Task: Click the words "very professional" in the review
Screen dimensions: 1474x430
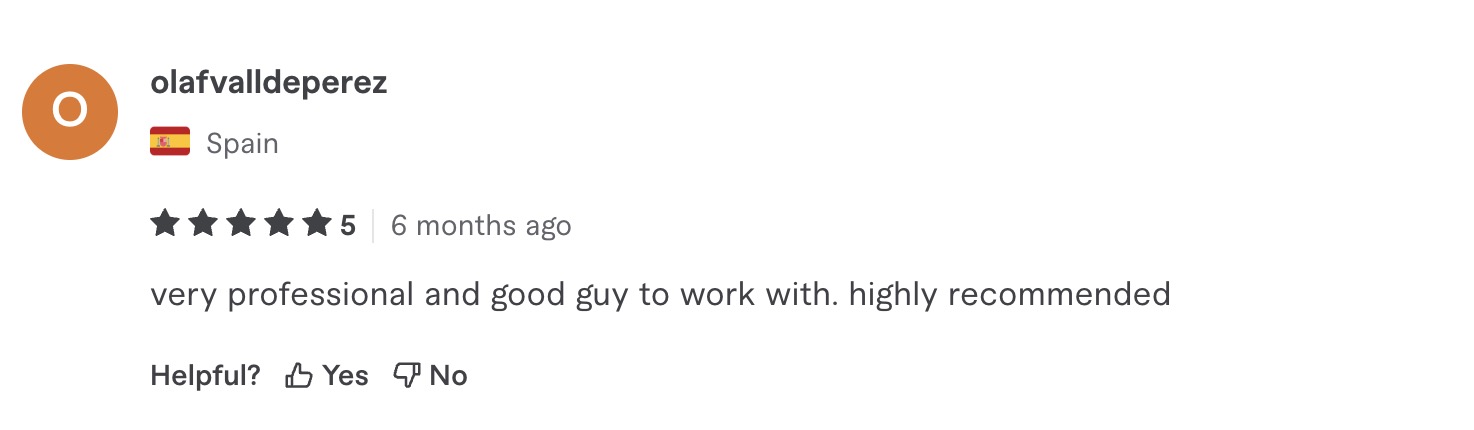Action: click(x=282, y=295)
